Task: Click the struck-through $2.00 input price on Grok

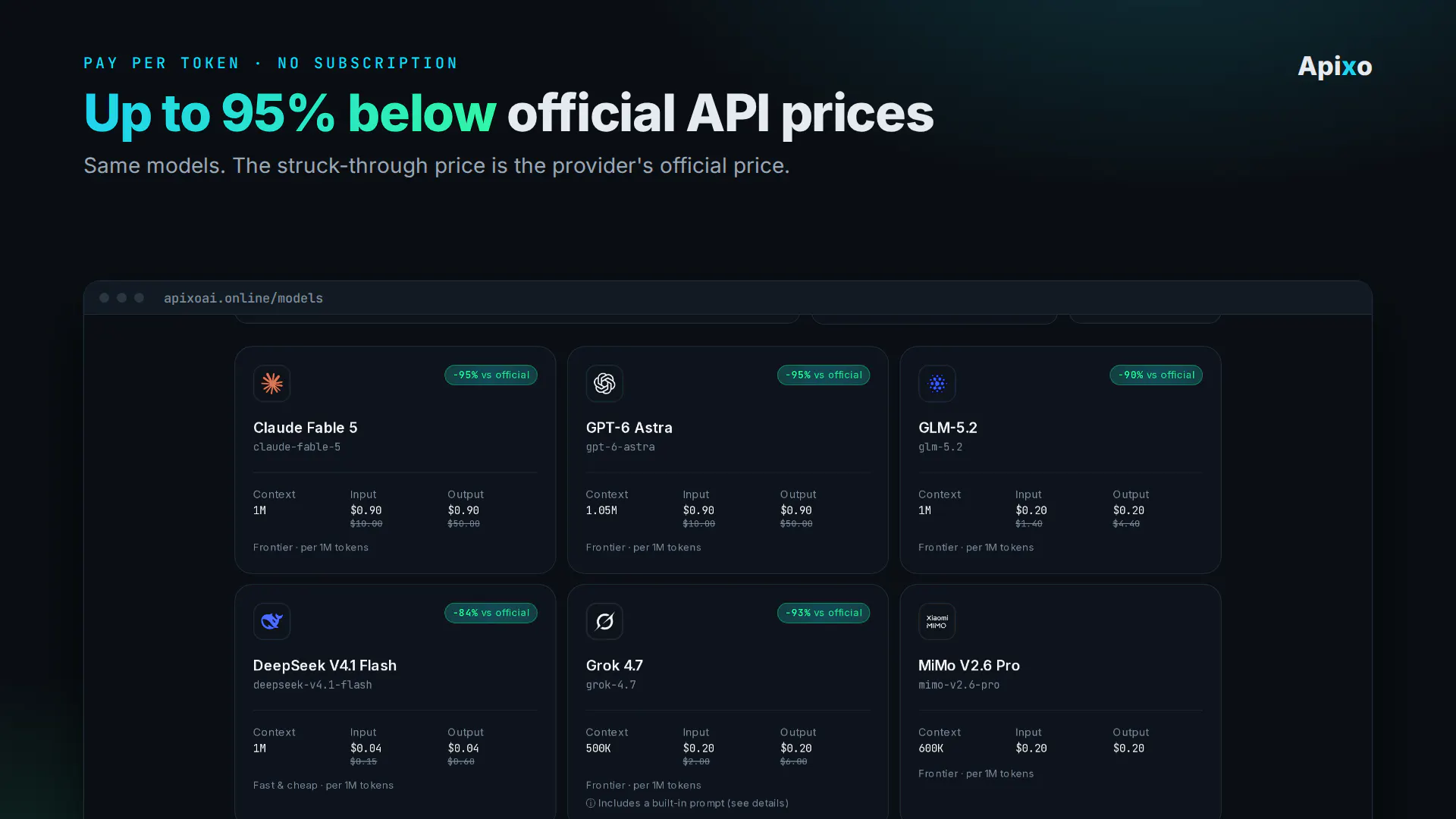Action: [x=696, y=761]
